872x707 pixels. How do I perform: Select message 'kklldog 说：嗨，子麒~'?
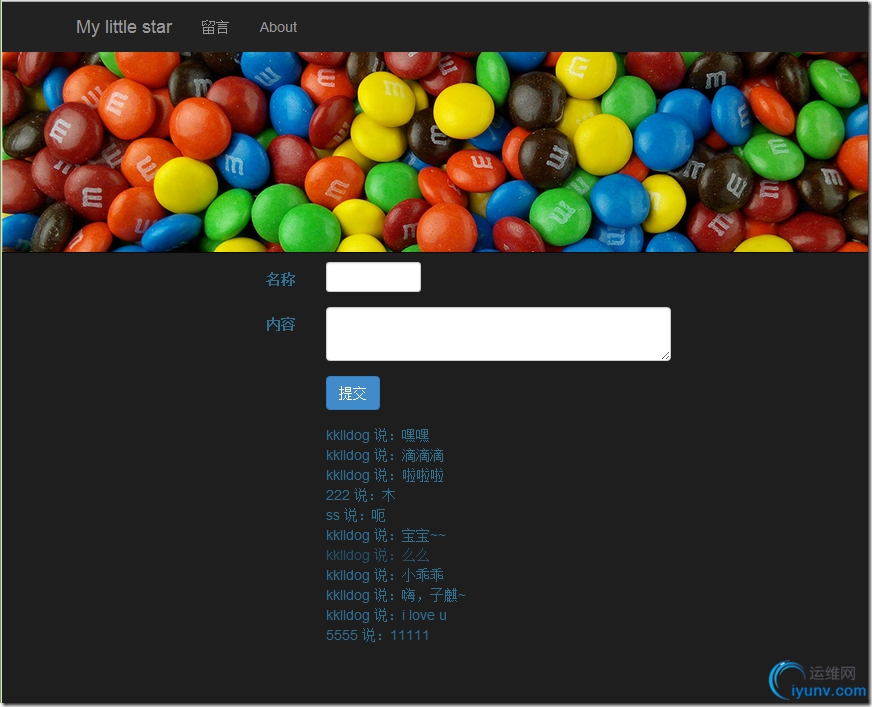(x=396, y=595)
